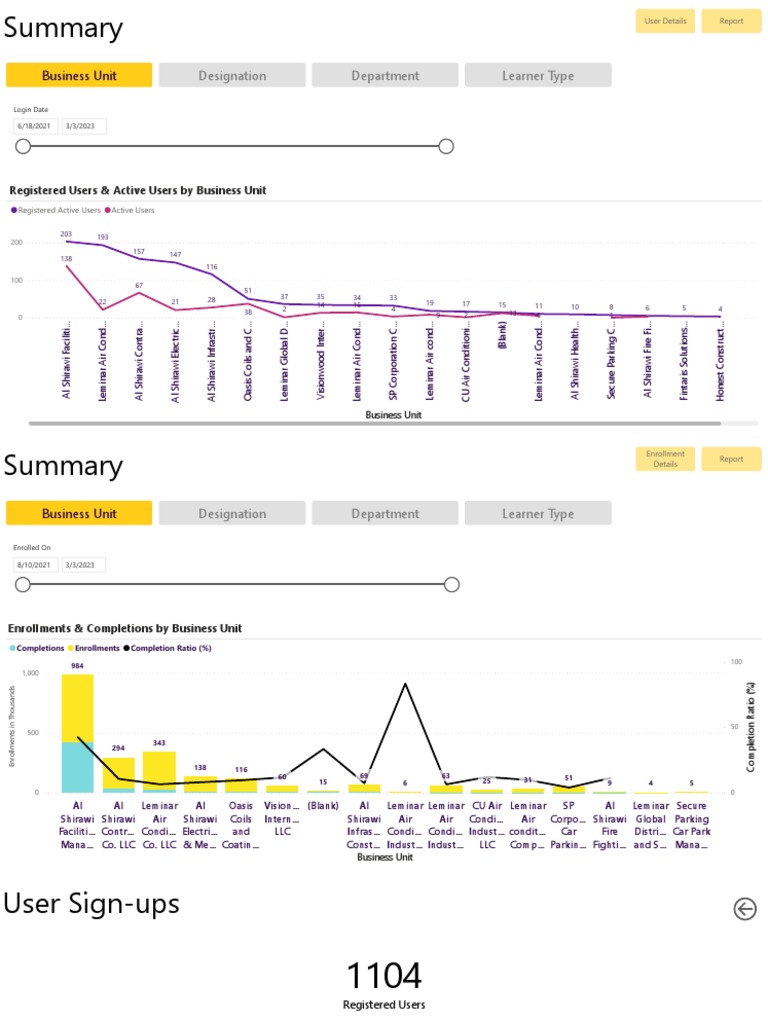This screenshot has height=1024, width=768.
Task: Select Business Unit tab in Enrolled On summary
Action: [x=79, y=513]
